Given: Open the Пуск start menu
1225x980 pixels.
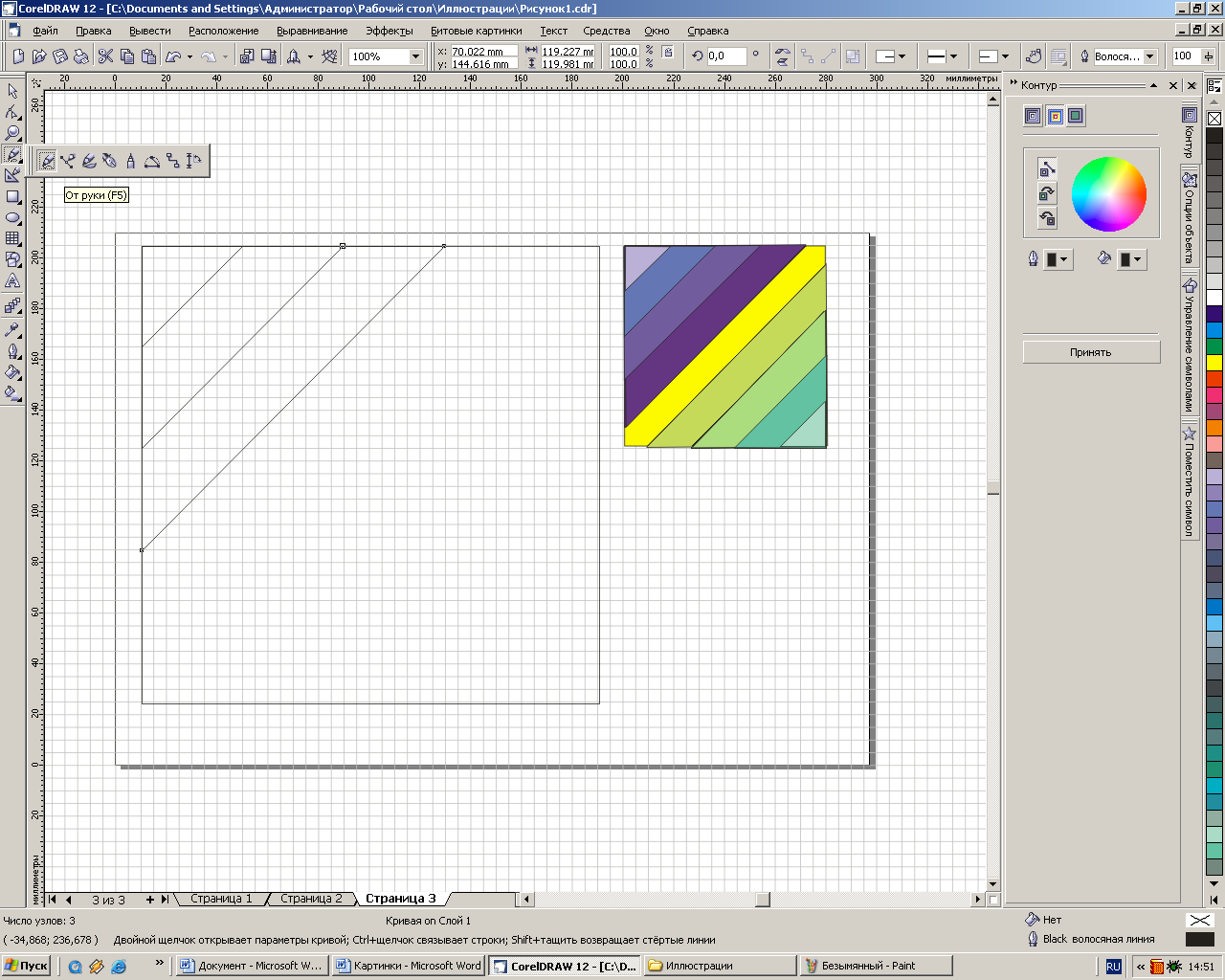Looking at the screenshot, I should 27,966.
